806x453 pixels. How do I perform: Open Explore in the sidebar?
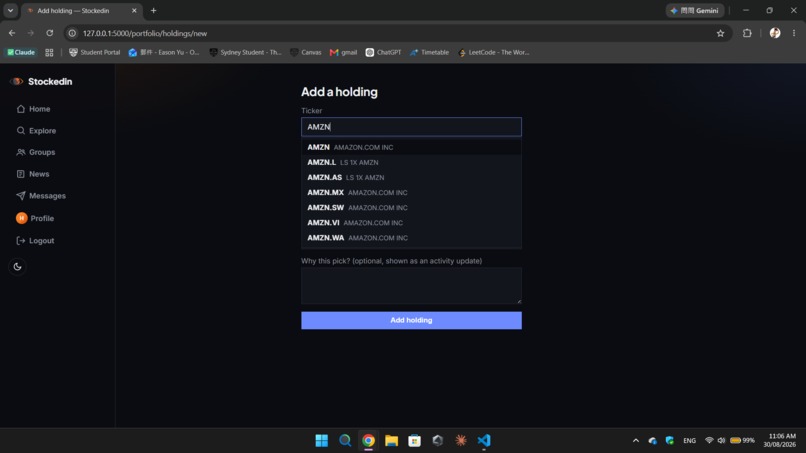coord(36,131)
